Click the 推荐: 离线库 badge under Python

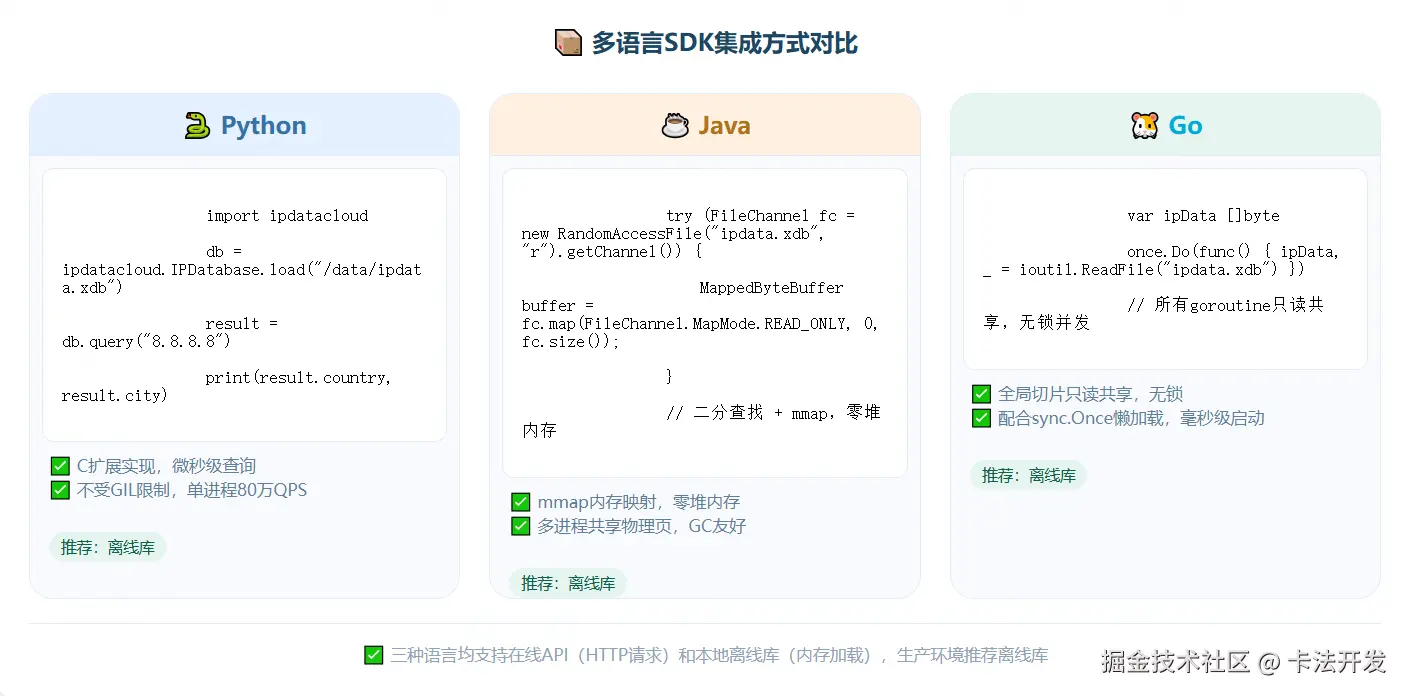click(x=107, y=546)
